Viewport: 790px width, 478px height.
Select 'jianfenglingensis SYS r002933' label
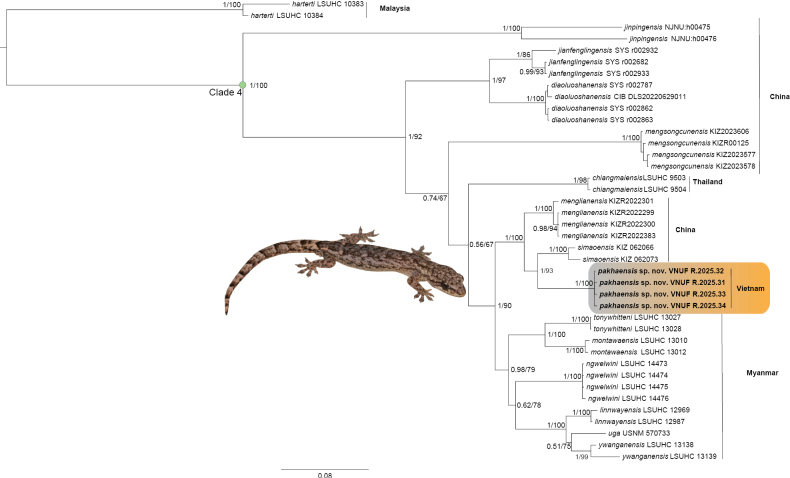coord(599,74)
